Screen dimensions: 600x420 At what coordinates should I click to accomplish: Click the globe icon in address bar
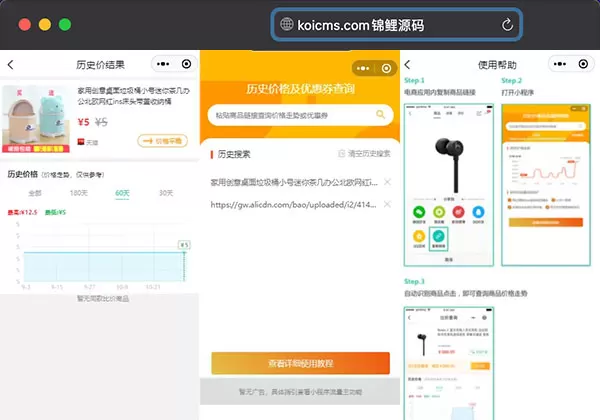pyautogui.click(x=287, y=24)
